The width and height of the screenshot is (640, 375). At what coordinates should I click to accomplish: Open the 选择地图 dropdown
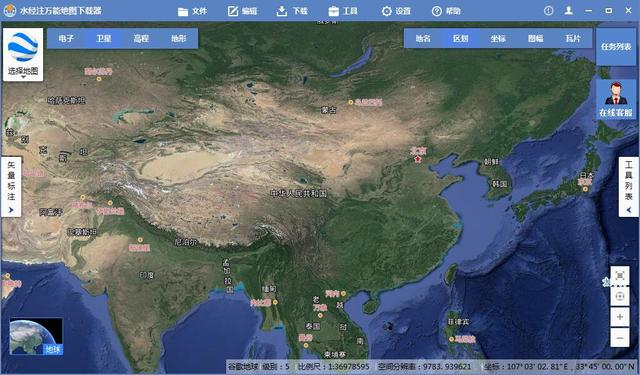click(x=23, y=72)
